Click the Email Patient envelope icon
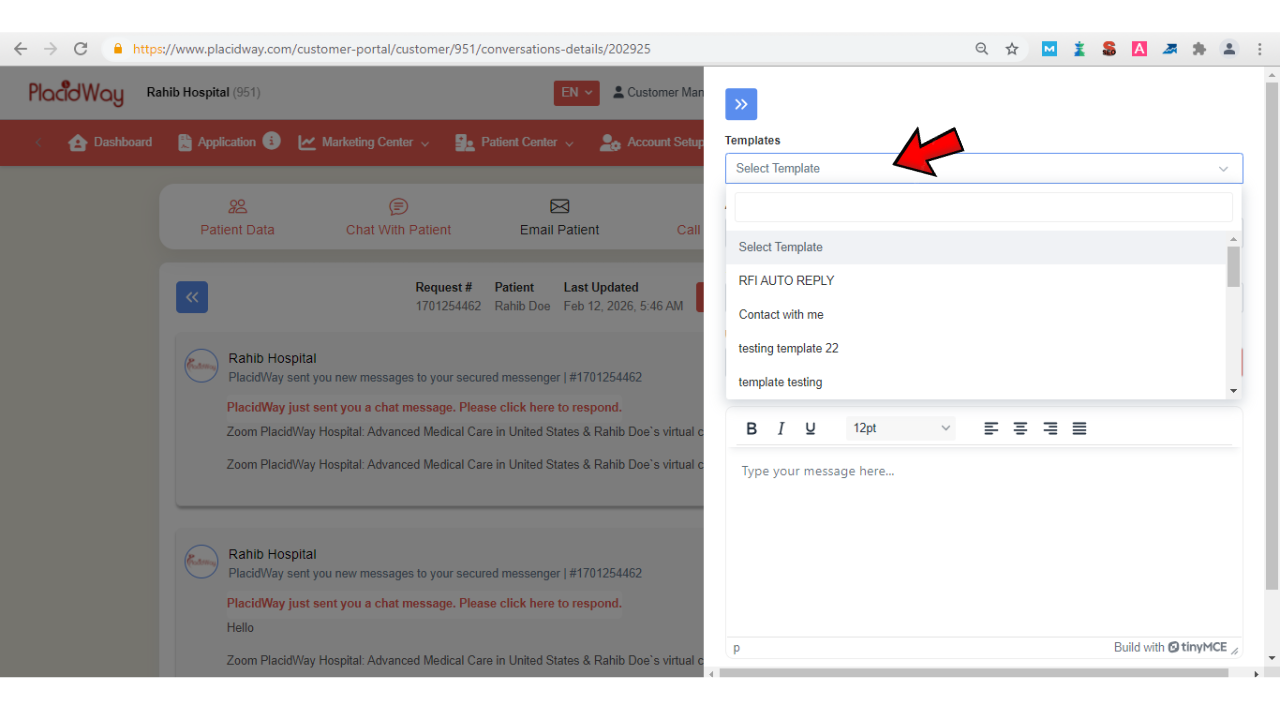Screen dimensions: 1280x720 (559, 207)
